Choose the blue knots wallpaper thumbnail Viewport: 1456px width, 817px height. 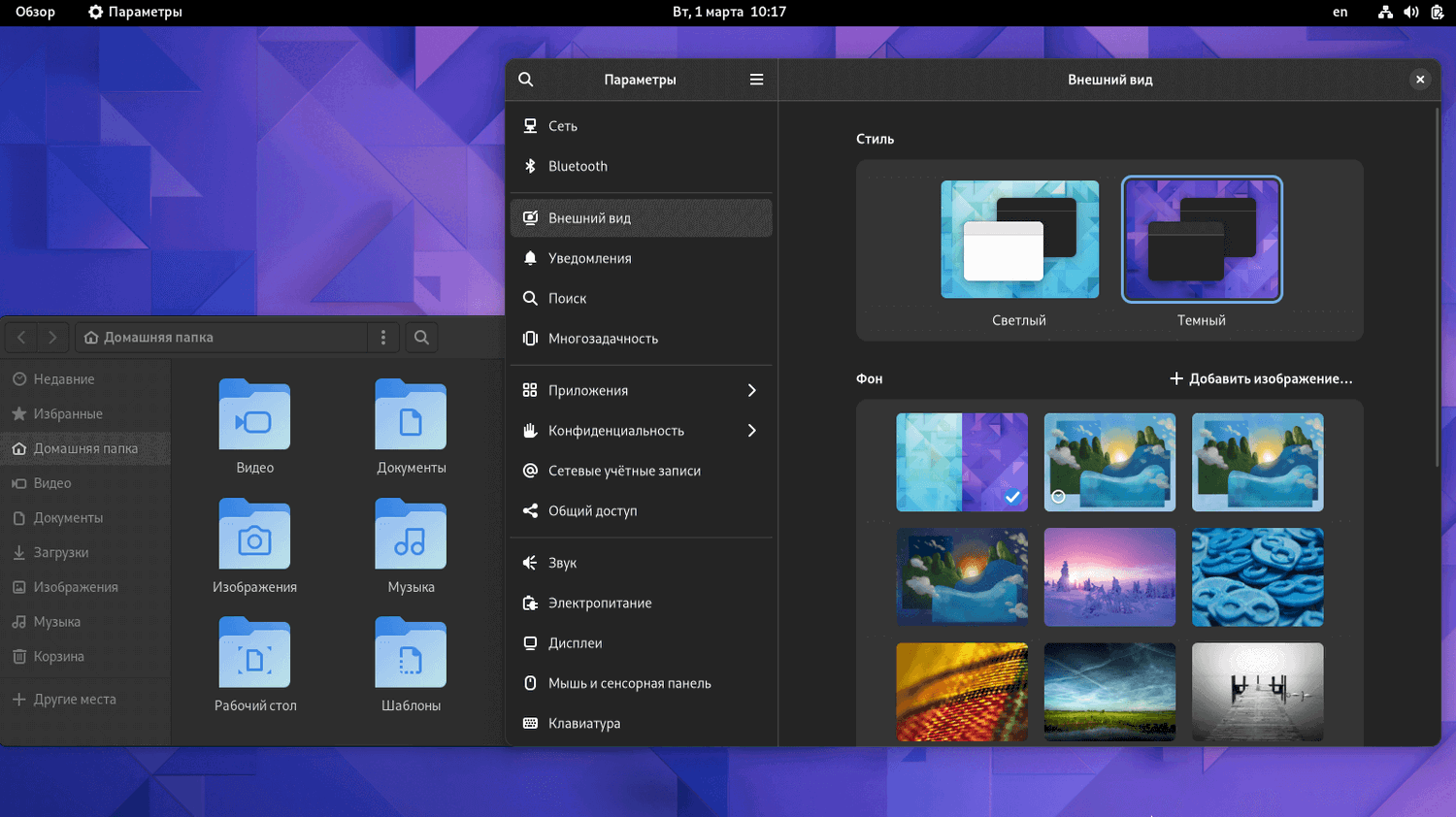[x=1257, y=577]
